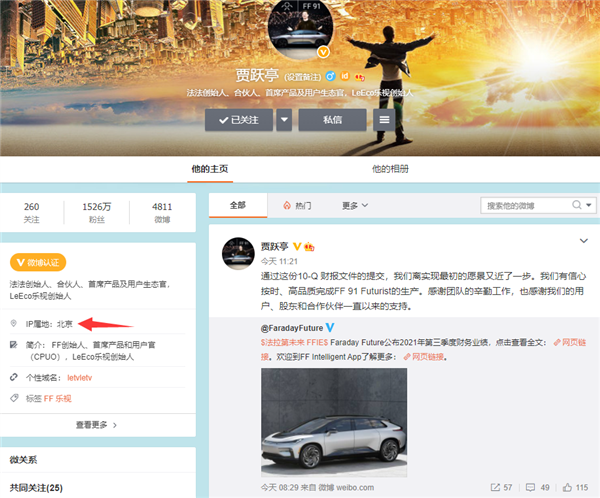
Task: Click the 微关系 section heading
Action: 23,460
